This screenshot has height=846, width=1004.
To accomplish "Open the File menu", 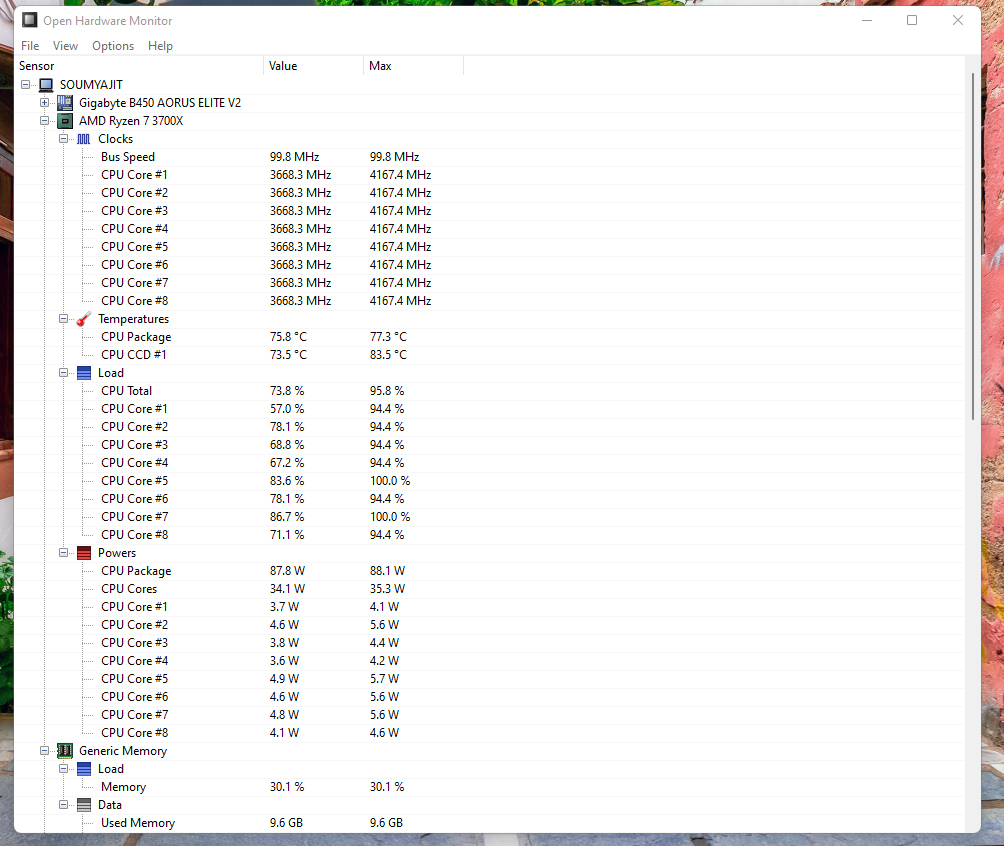I will pyautogui.click(x=30, y=46).
